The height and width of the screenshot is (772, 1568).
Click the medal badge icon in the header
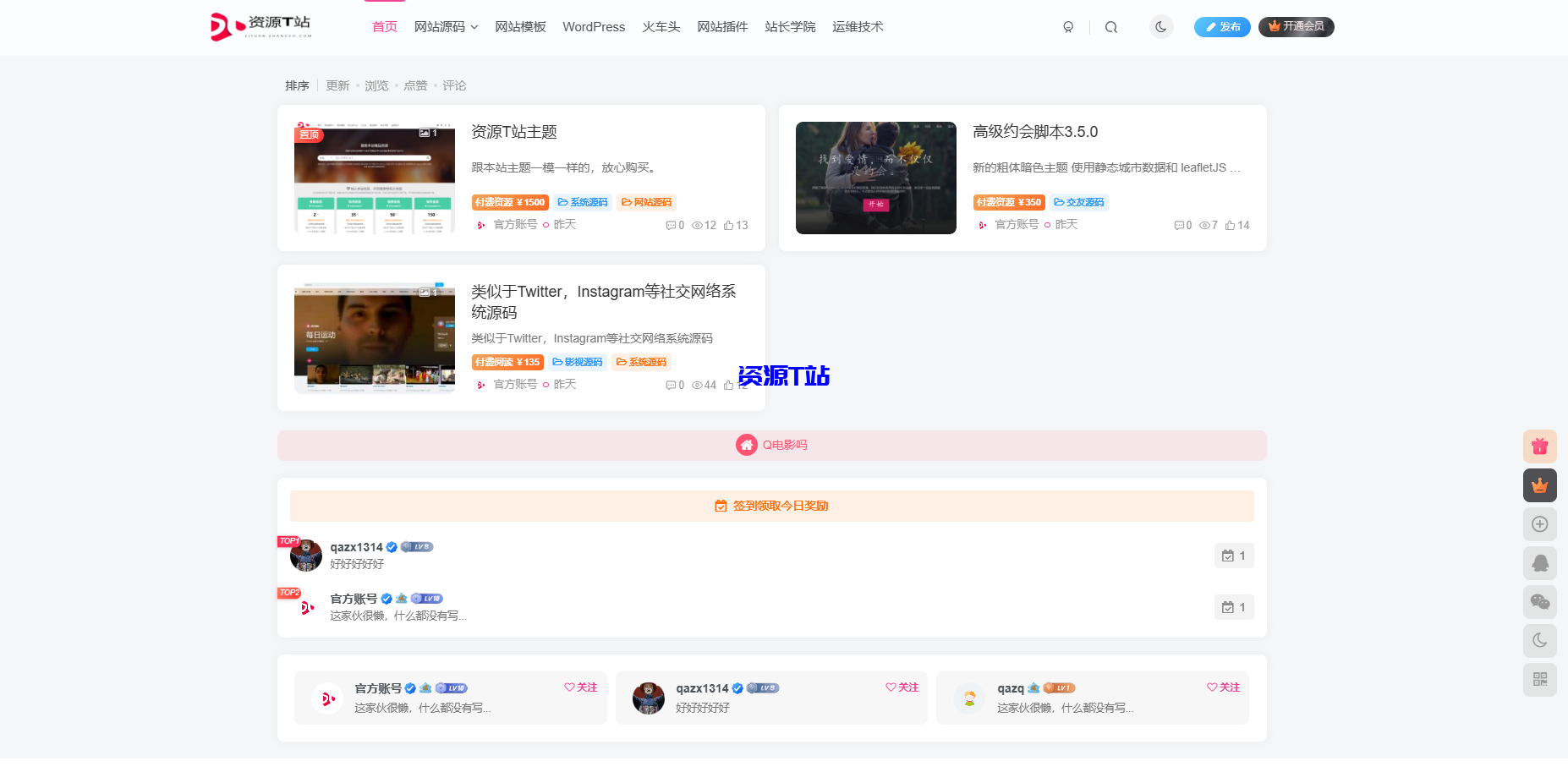[1068, 27]
